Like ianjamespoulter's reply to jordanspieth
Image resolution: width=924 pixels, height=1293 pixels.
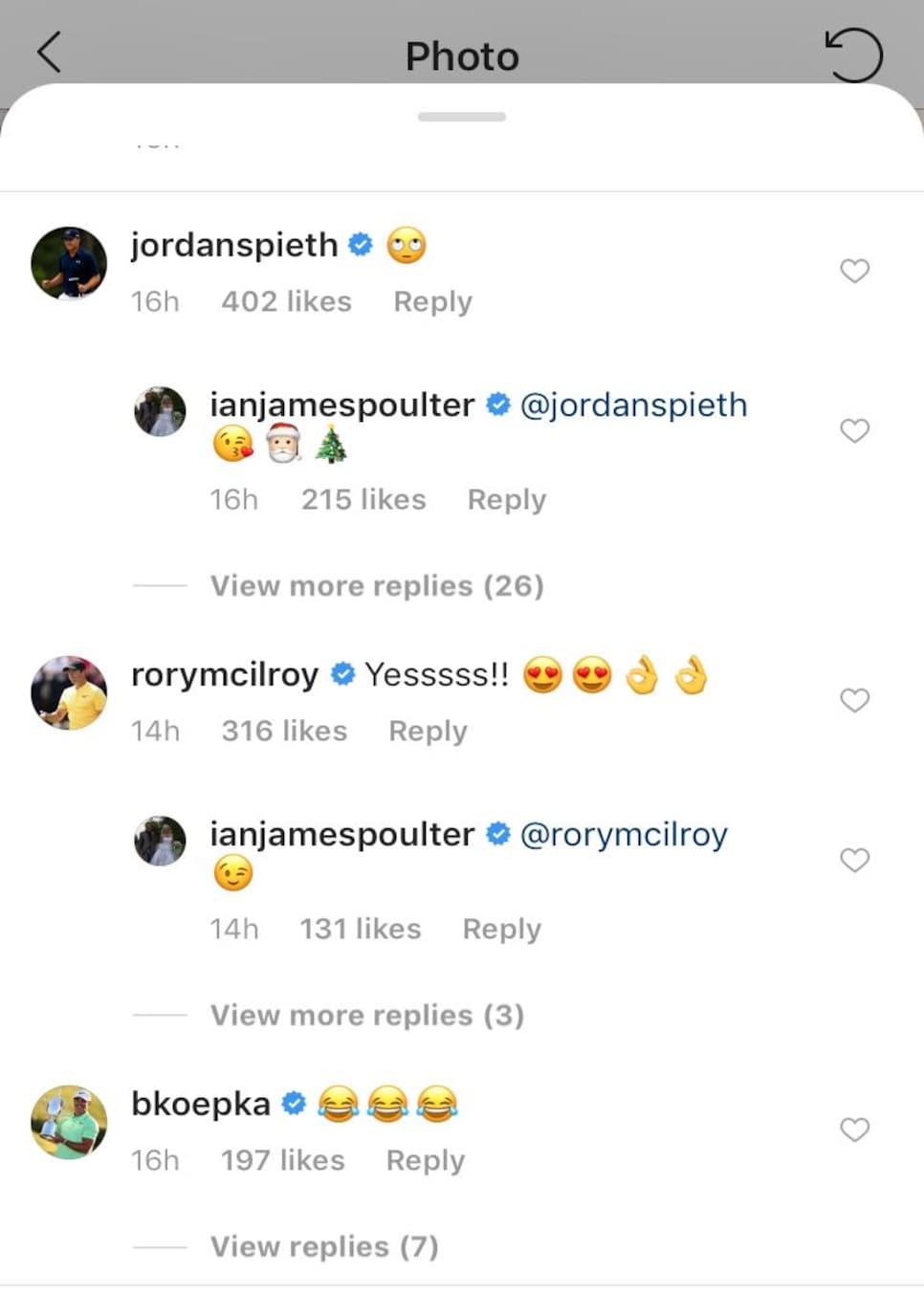pos(854,430)
